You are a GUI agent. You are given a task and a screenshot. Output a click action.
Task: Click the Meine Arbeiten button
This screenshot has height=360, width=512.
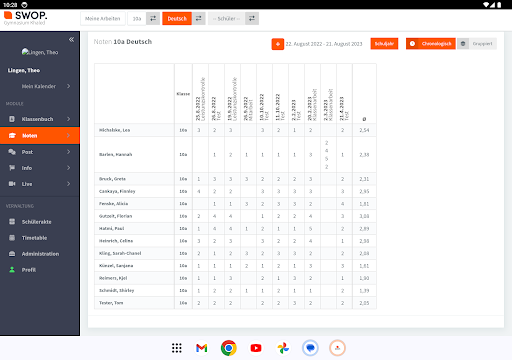[x=103, y=19]
